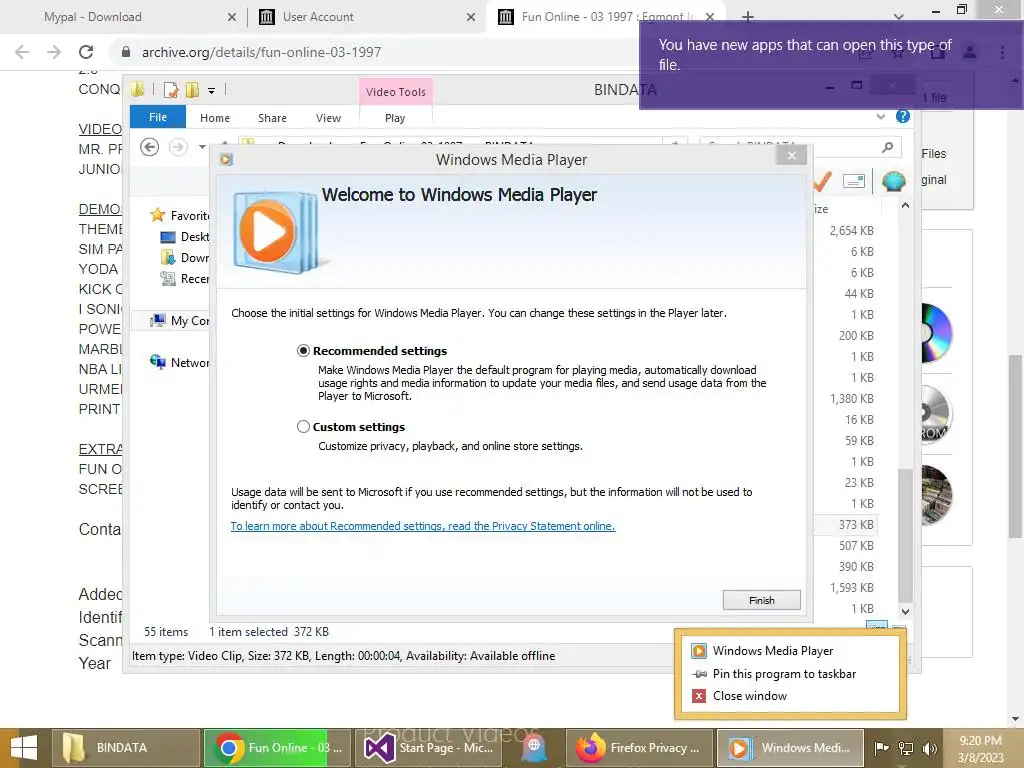Click the new apps notification banner
The width and height of the screenshot is (1024, 768).
point(831,65)
